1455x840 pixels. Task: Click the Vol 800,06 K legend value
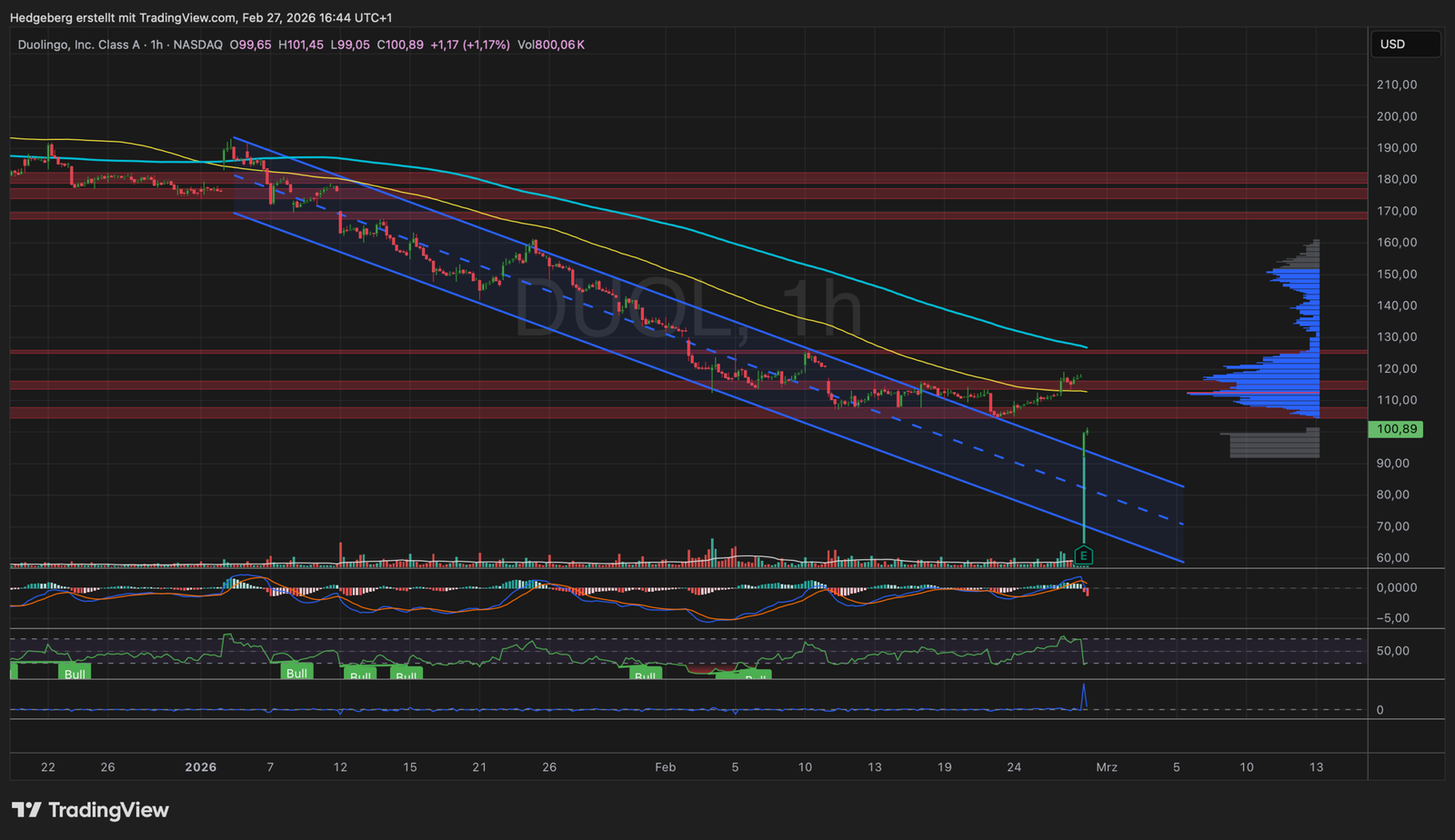(x=550, y=45)
